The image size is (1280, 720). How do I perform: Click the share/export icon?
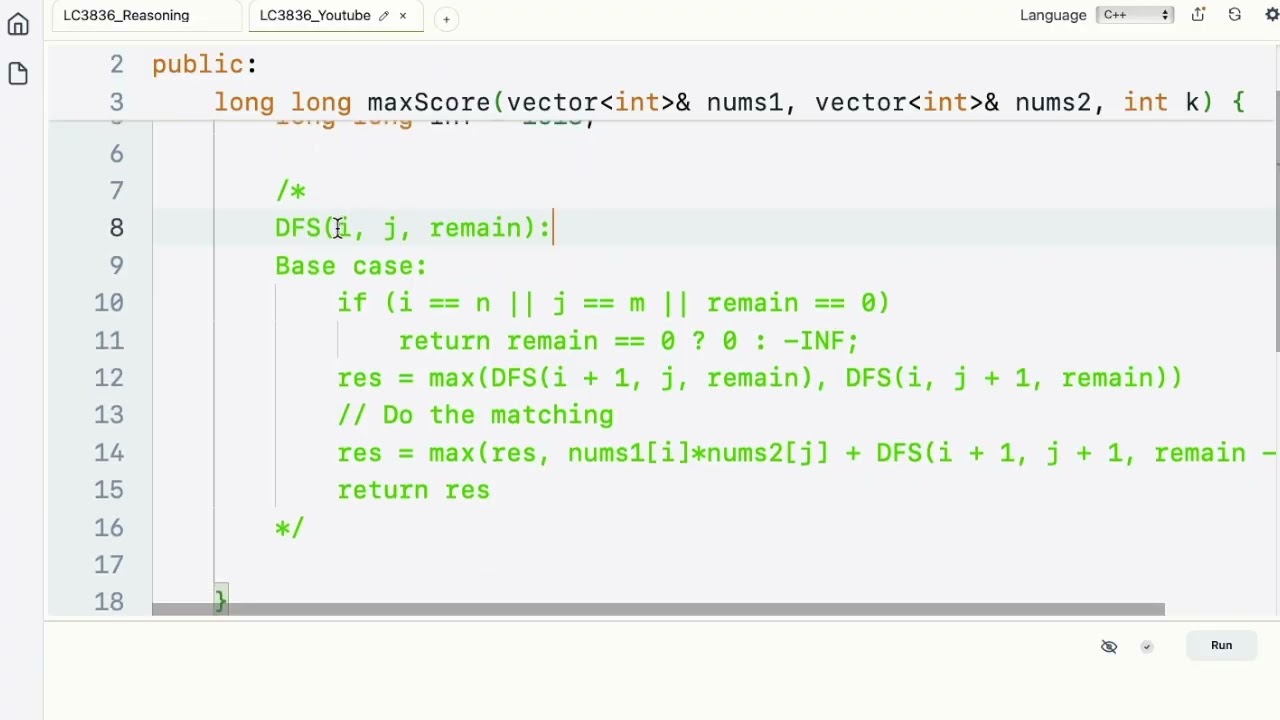click(1198, 15)
